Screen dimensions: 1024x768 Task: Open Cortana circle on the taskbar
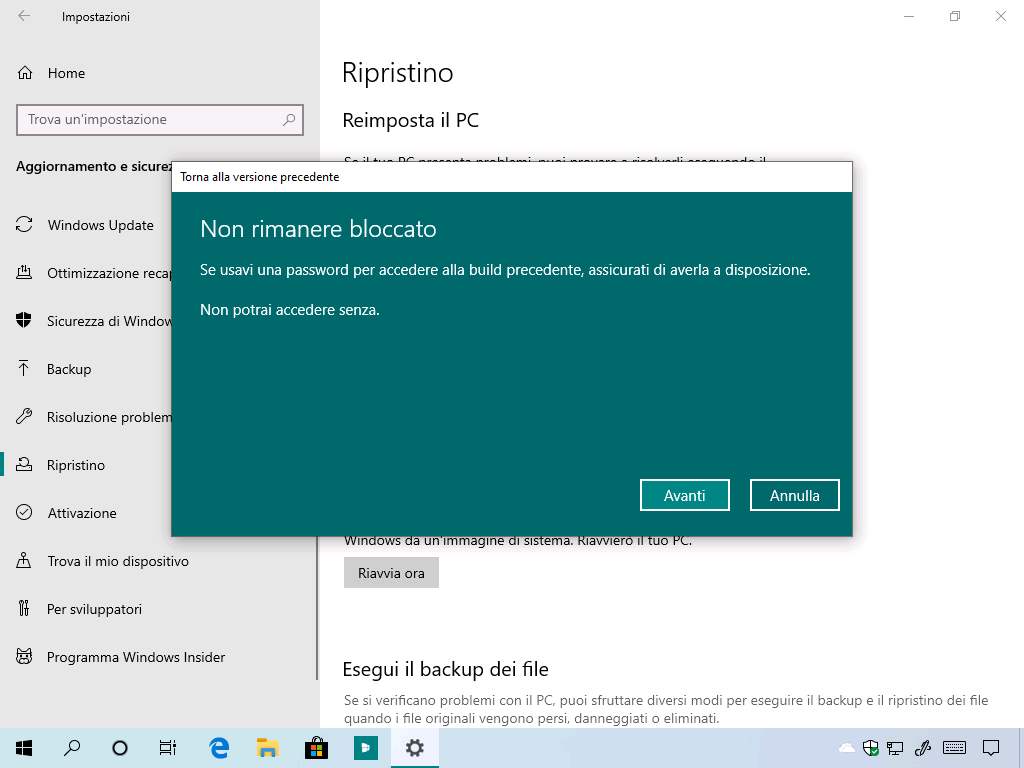point(120,748)
